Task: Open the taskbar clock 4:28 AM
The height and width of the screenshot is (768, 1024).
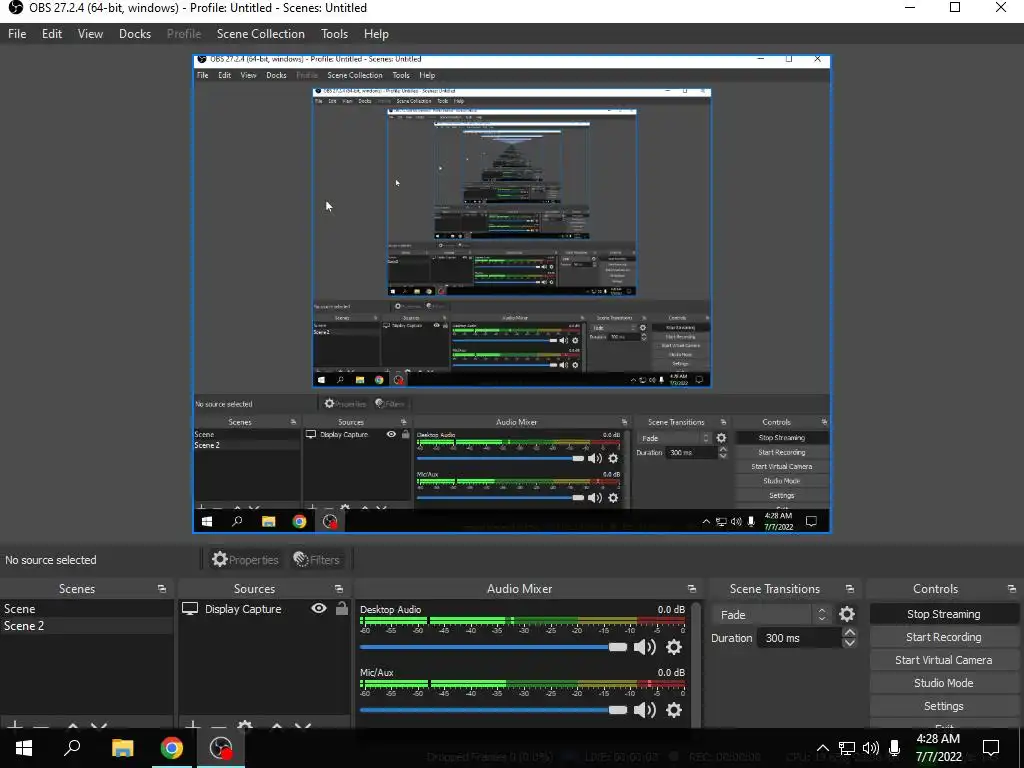Action: click(938, 748)
